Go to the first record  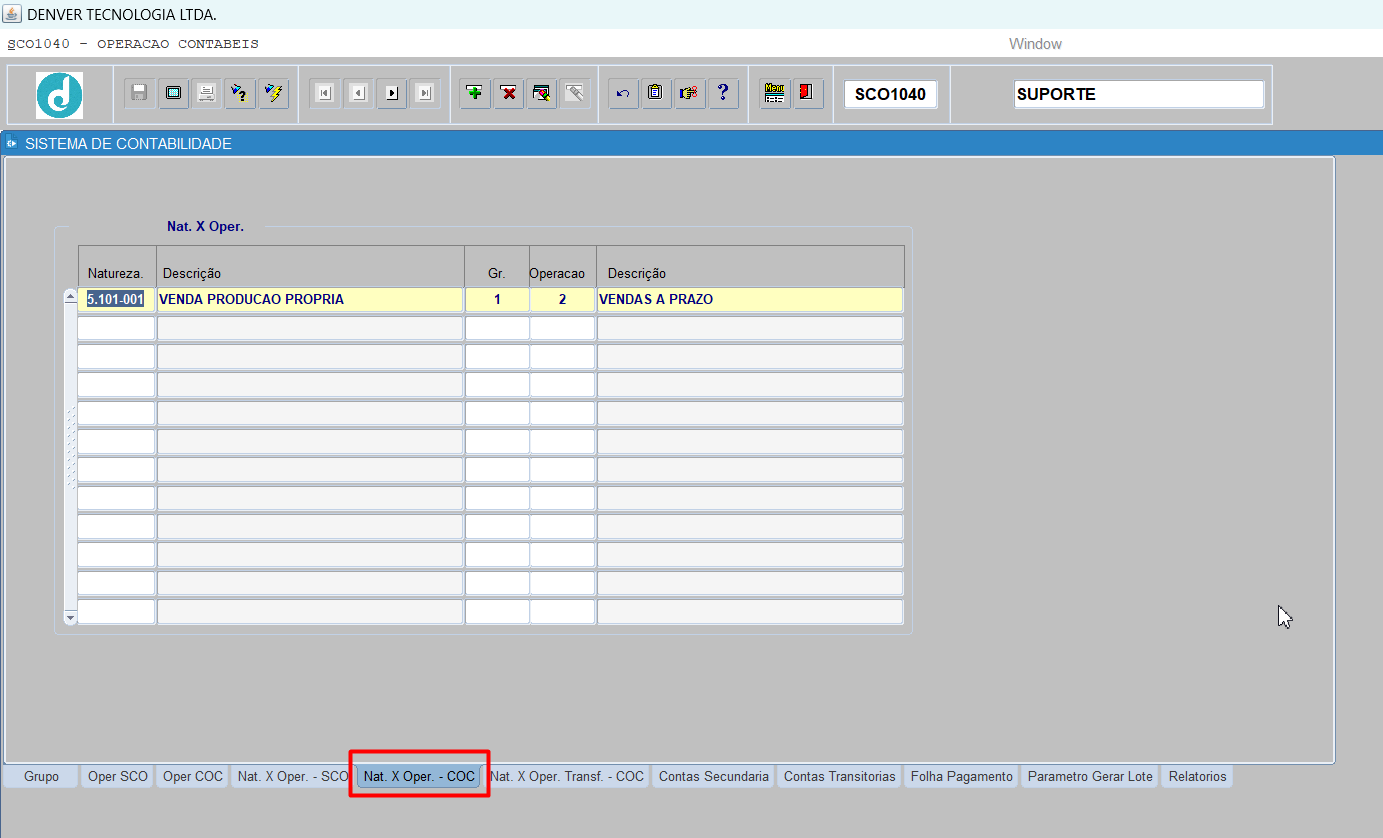(x=324, y=93)
